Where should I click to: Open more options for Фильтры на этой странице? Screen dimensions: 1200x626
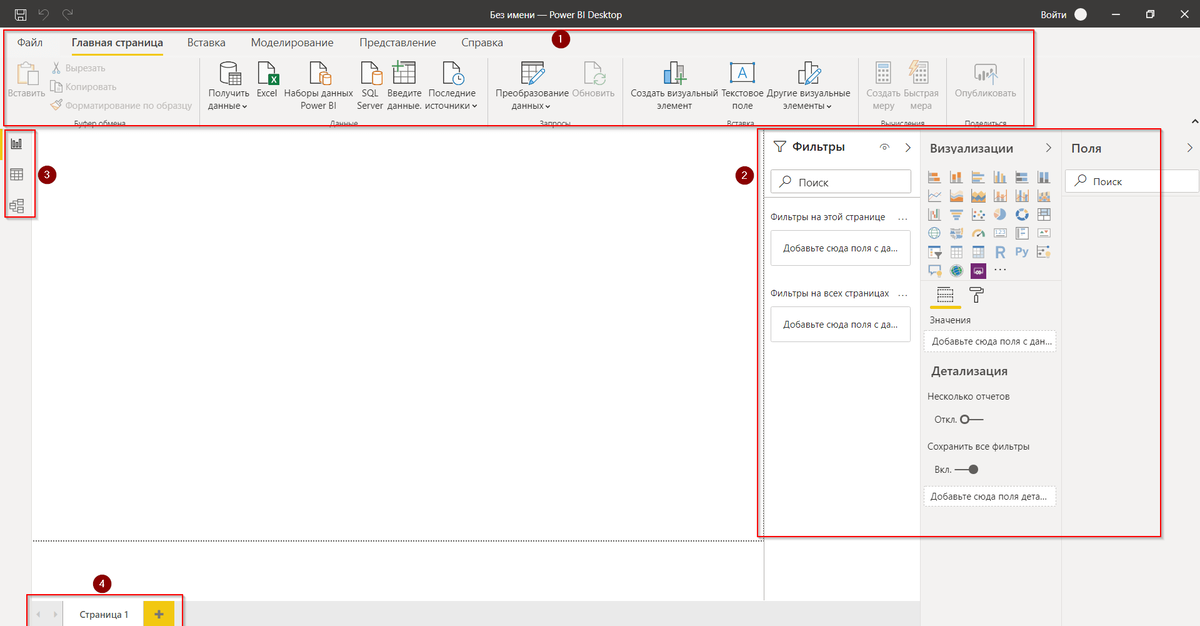903,217
